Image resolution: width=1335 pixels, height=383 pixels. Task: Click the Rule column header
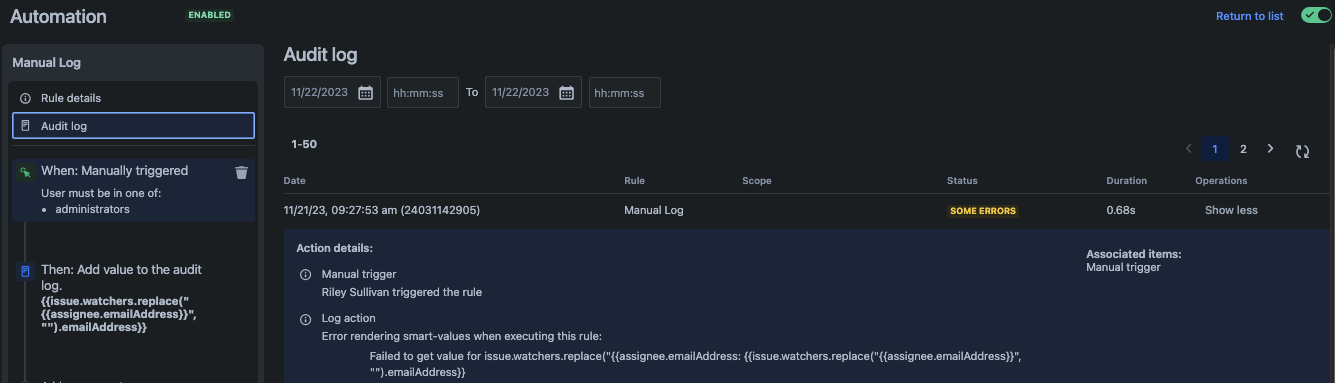coord(634,181)
